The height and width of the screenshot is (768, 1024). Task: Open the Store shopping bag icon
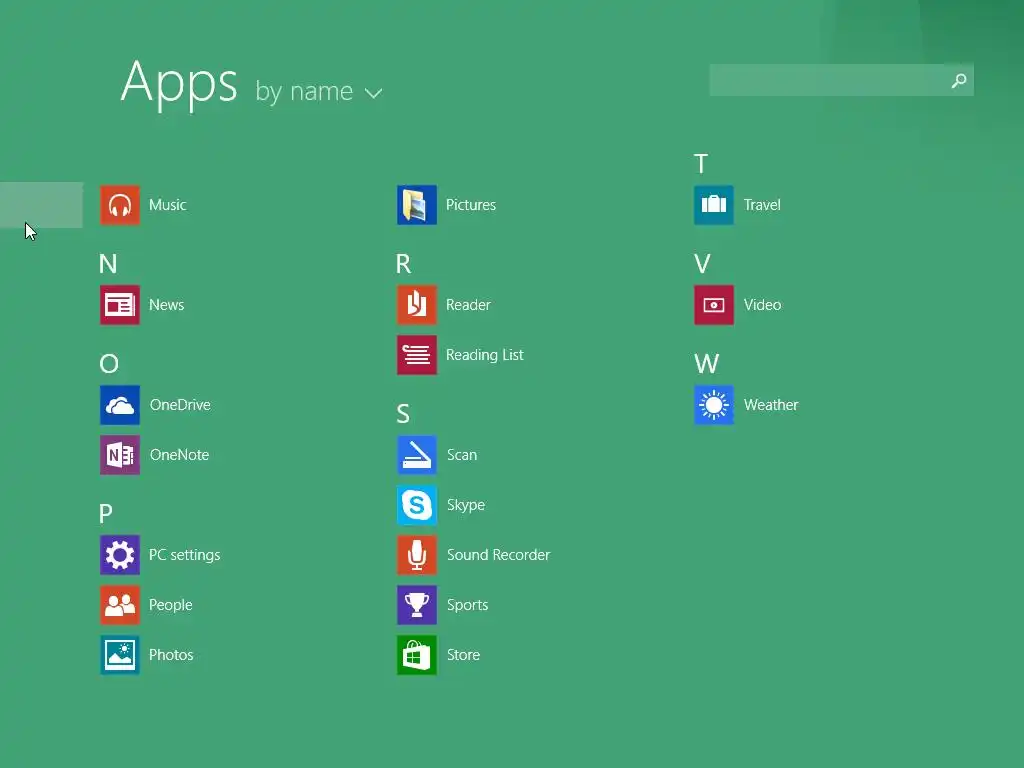coord(417,655)
